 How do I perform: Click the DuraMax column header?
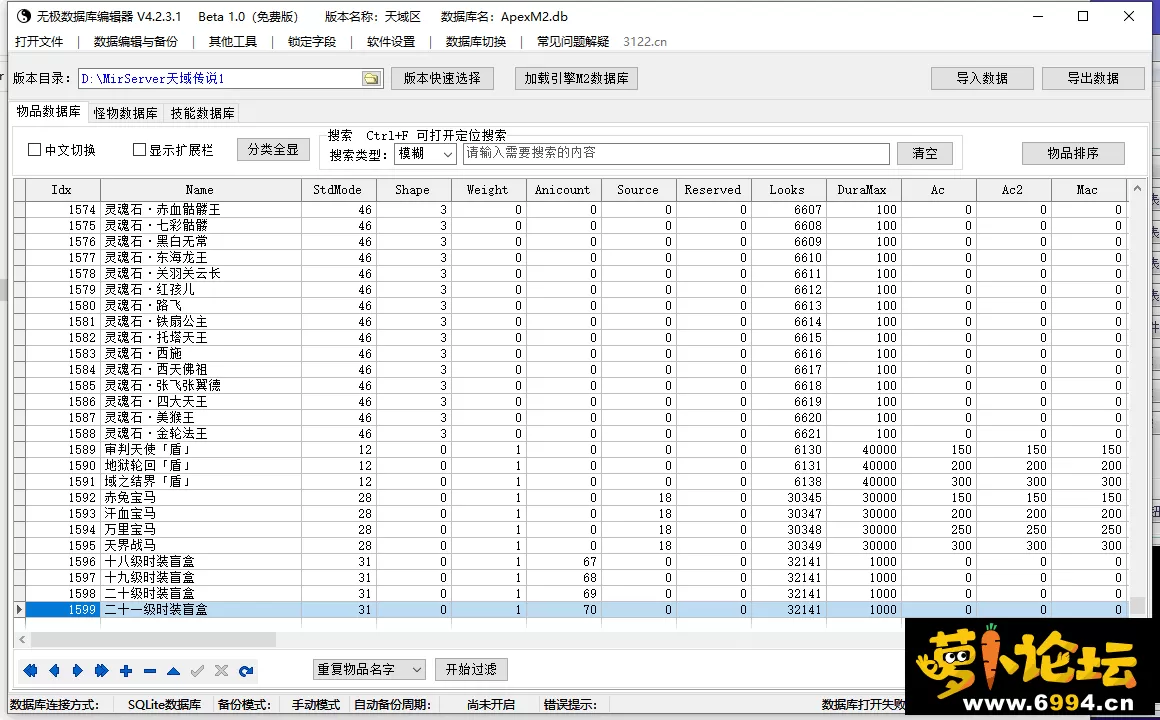click(863, 190)
